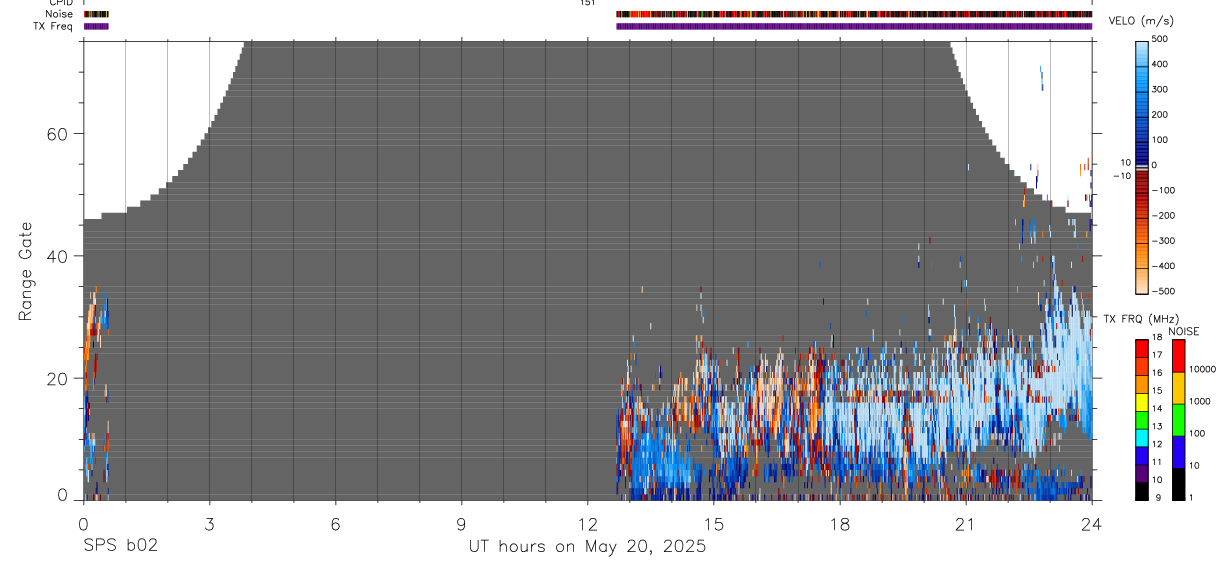The width and height of the screenshot is (1228, 567).
Task: Click the short purple TX Freq strip near 0 UT
Action: point(96,26)
